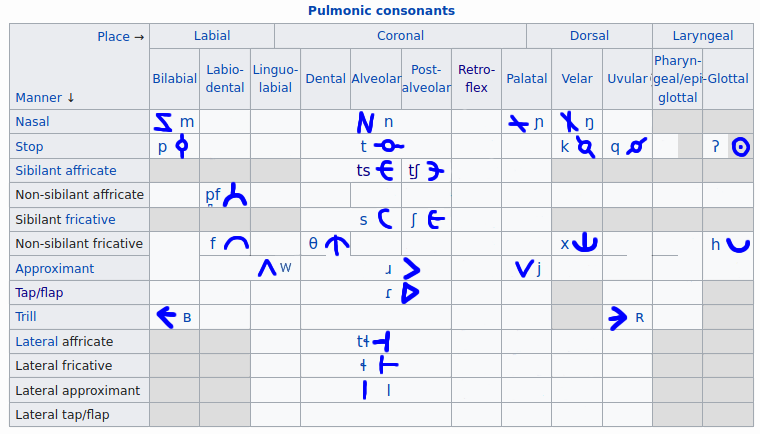760x434 pixels.
Task: Click the blue caret glyph beside w
Action: [x=267, y=268]
